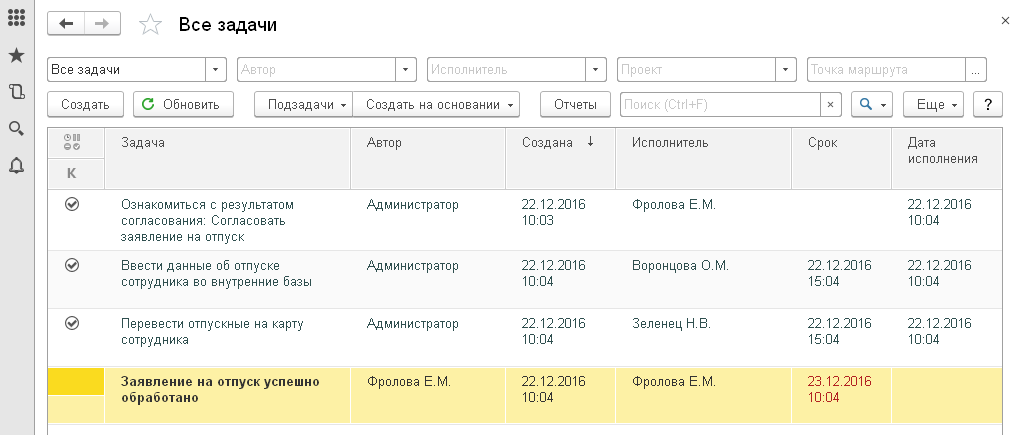This screenshot has height=435, width=1017.
Task: Click the yellow marker cell of highlighted task
Action: click(x=76, y=382)
